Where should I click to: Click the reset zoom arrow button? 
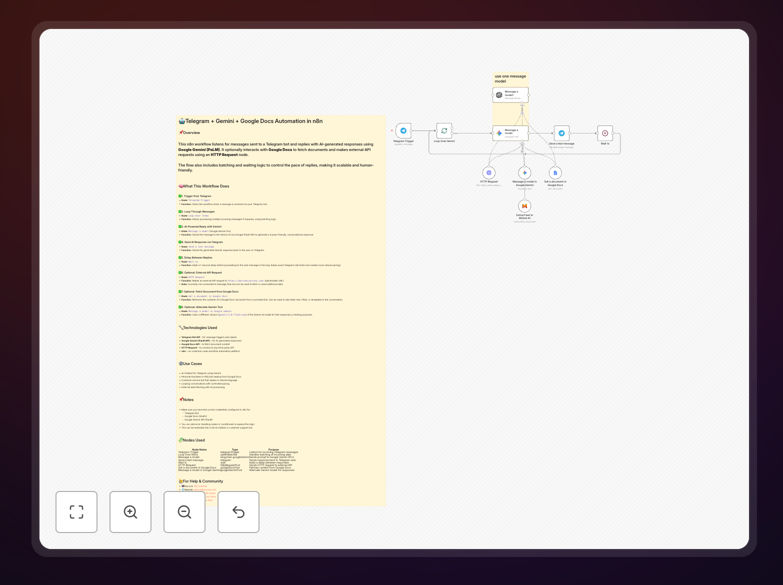[x=238, y=512]
